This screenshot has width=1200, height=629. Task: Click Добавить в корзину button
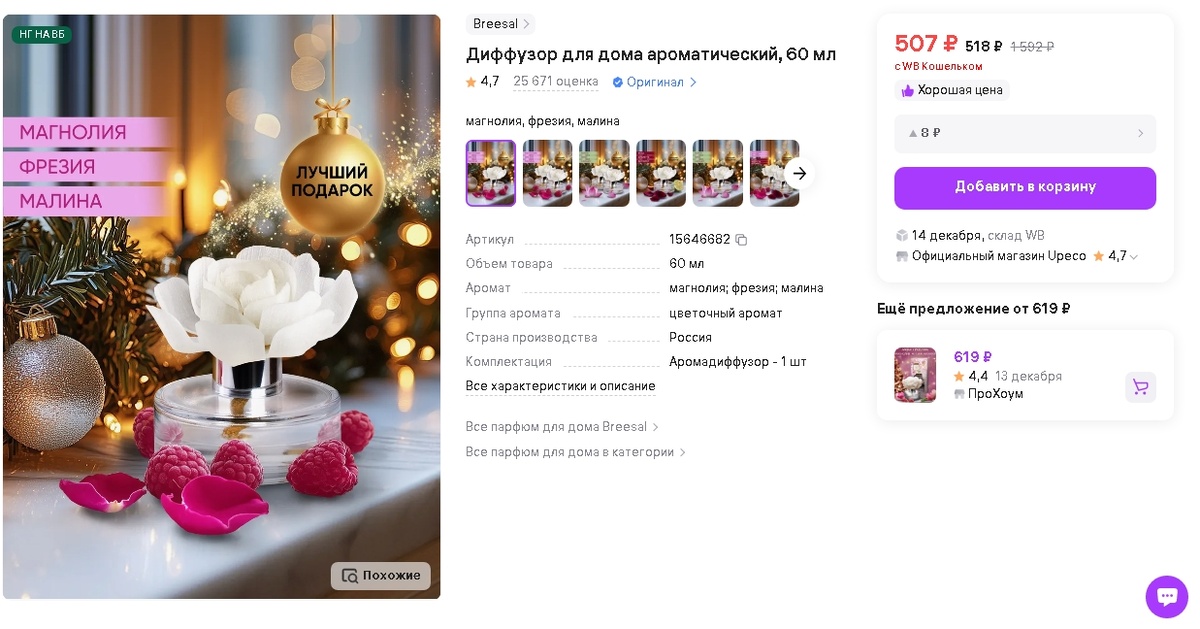click(x=1025, y=188)
